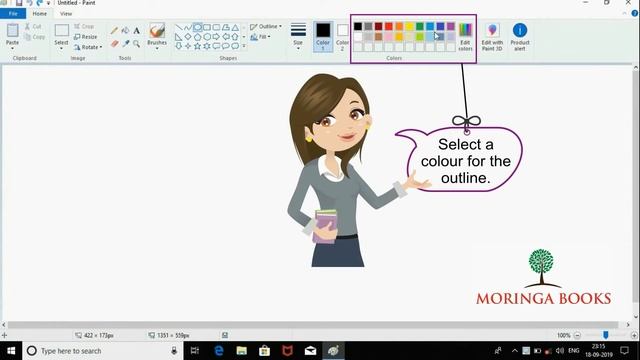This screenshot has height=360, width=640.
Task: Click the Type here to search box
Action: pos(103,351)
